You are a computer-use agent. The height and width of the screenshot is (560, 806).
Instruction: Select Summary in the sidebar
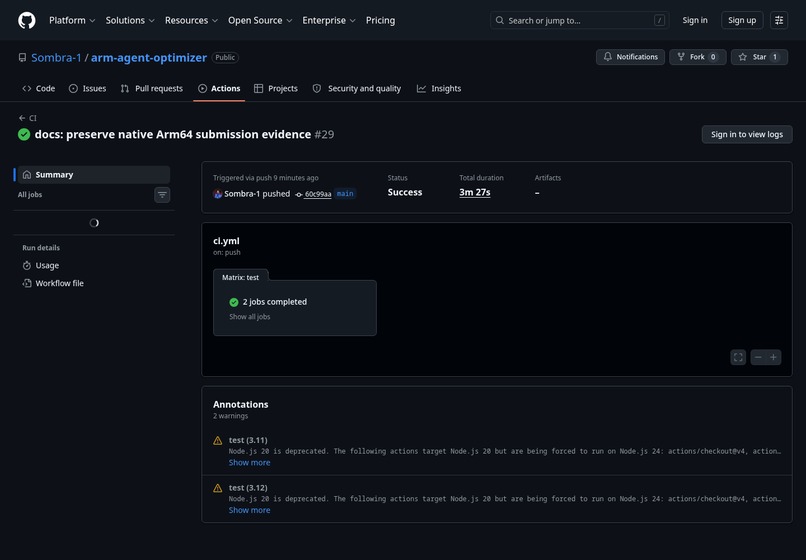(94, 175)
